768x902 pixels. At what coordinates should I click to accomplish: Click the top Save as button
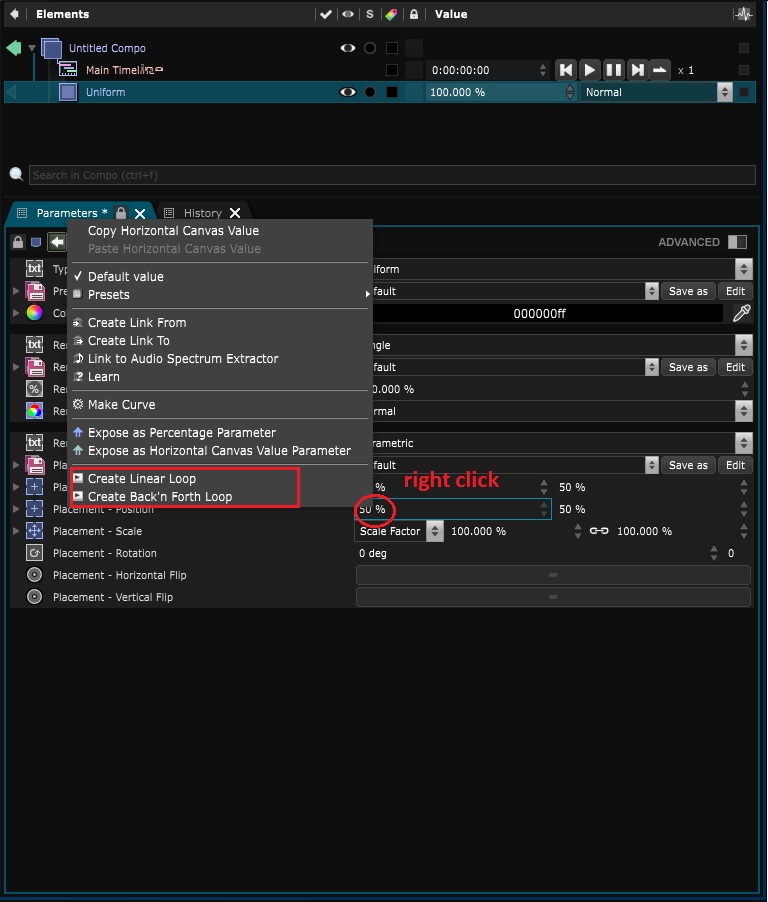687,291
